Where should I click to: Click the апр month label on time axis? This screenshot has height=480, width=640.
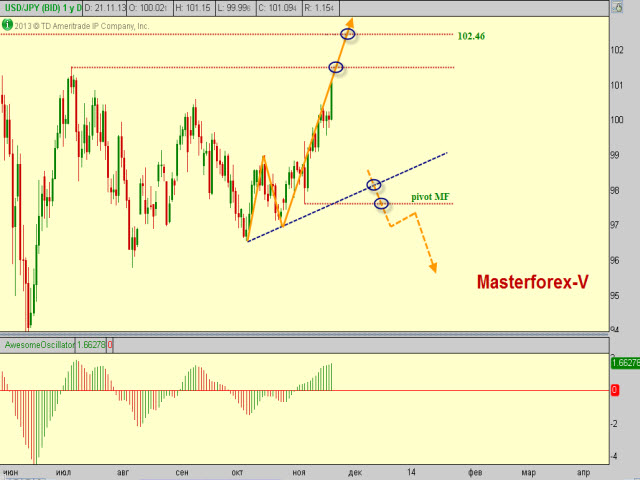[583, 473]
